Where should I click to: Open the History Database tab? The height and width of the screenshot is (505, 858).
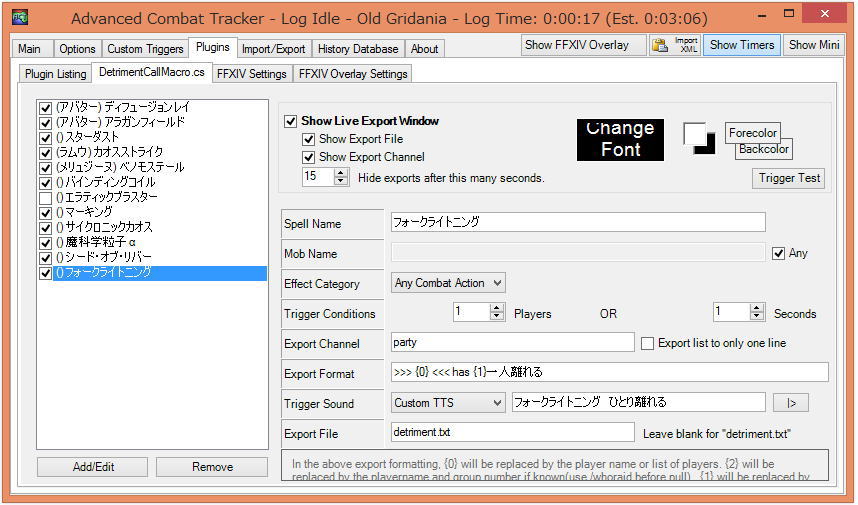(x=358, y=49)
